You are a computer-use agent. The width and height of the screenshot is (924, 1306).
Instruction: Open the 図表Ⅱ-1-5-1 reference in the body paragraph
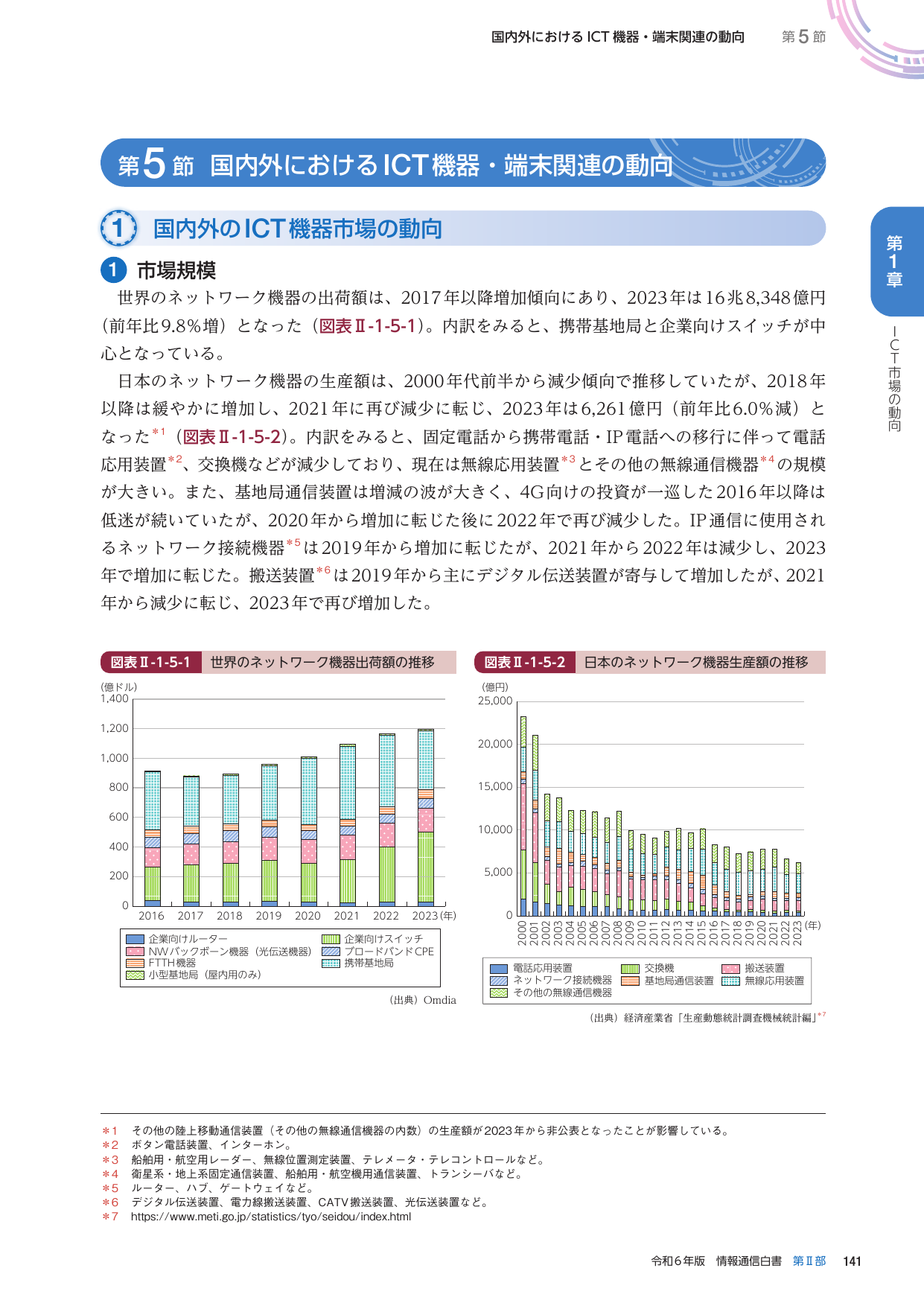[367, 326]
